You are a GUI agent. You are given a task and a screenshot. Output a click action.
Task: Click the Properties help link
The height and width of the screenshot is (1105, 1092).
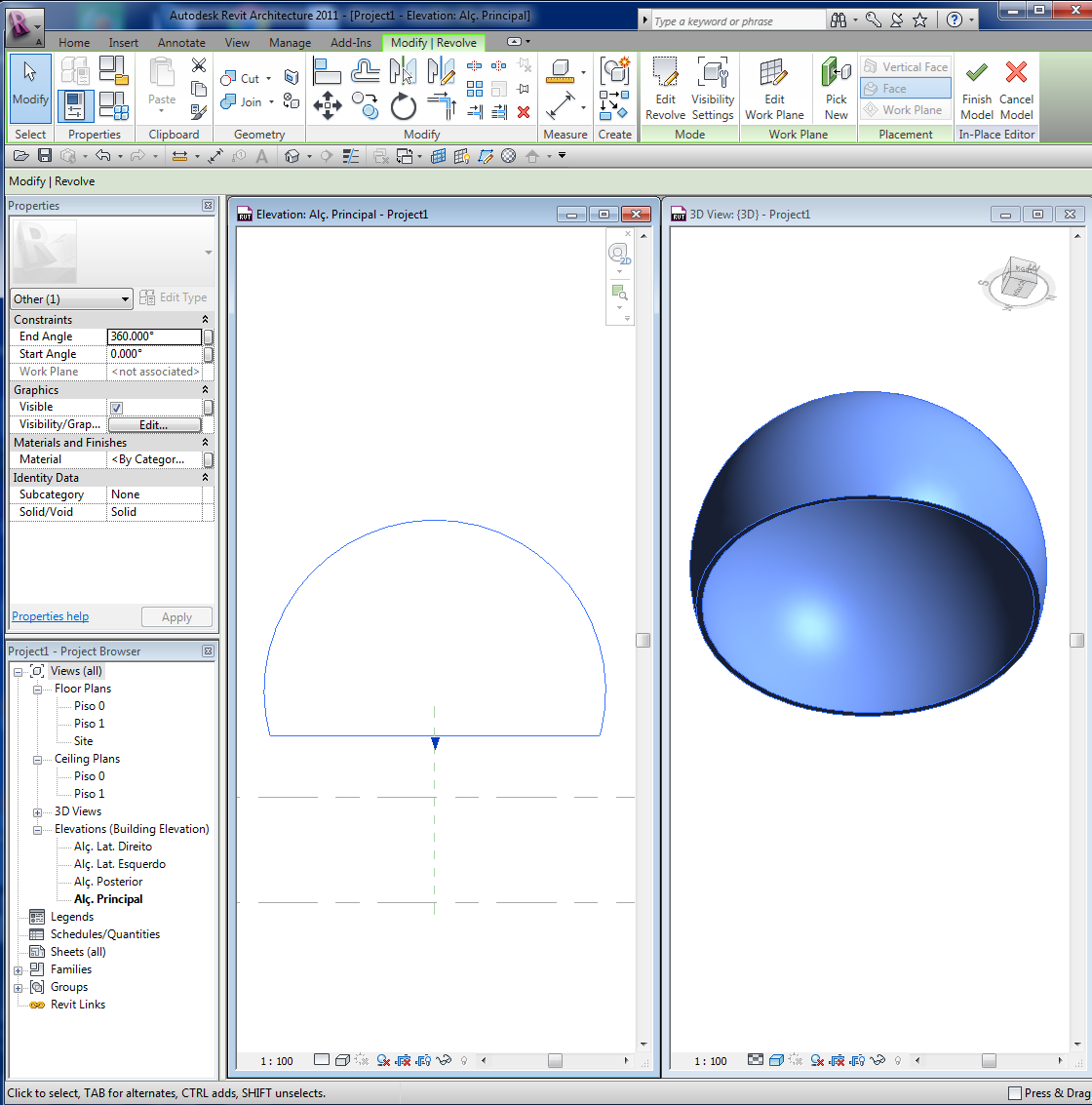(50, 615)
